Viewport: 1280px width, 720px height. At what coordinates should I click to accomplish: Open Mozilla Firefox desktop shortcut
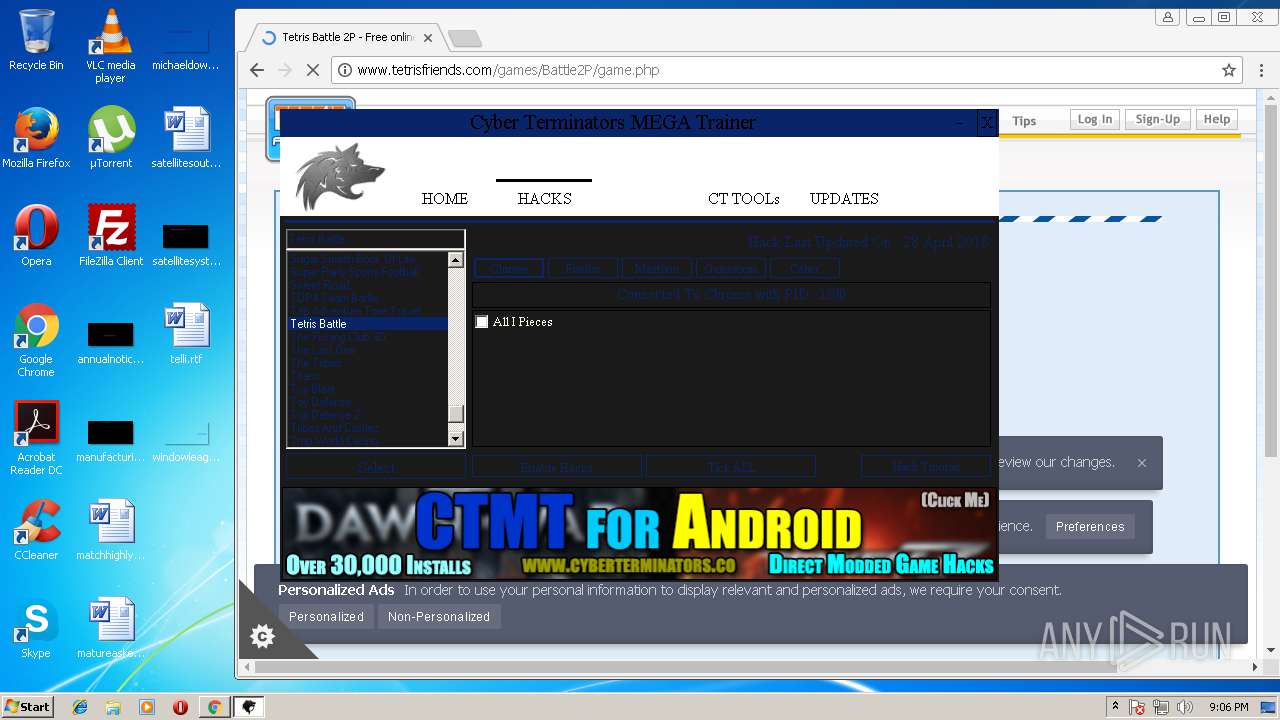tap(36, 138)
